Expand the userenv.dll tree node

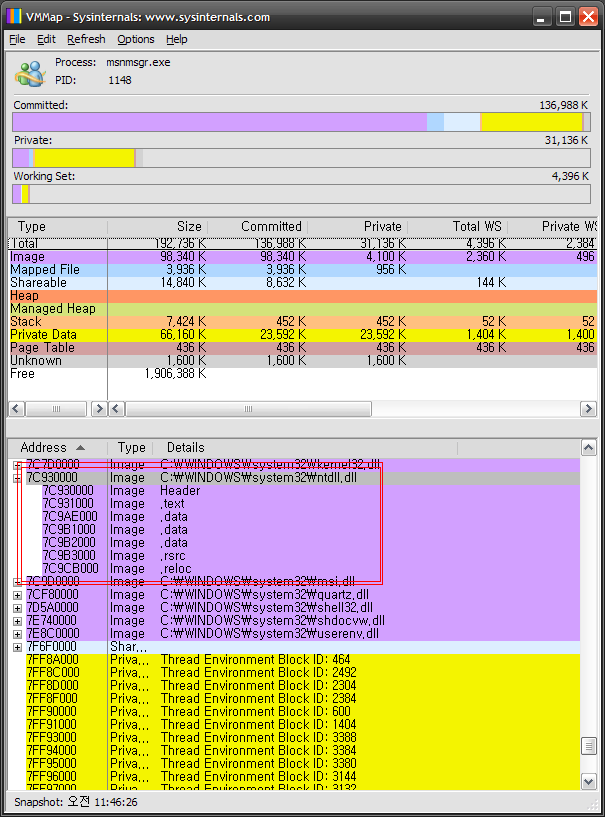coord(17,634)
